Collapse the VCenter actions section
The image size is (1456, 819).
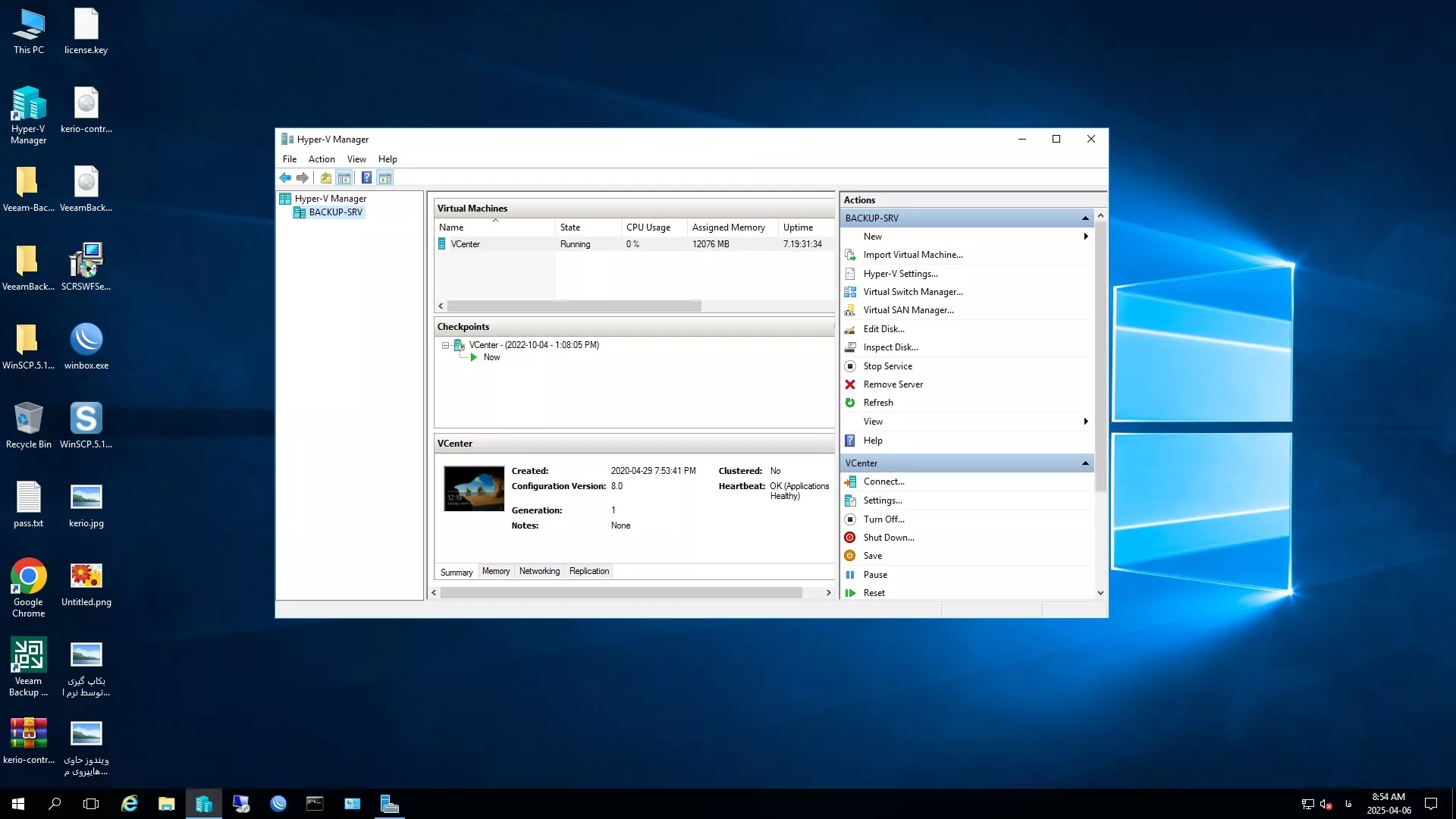tap(1085, 463)
